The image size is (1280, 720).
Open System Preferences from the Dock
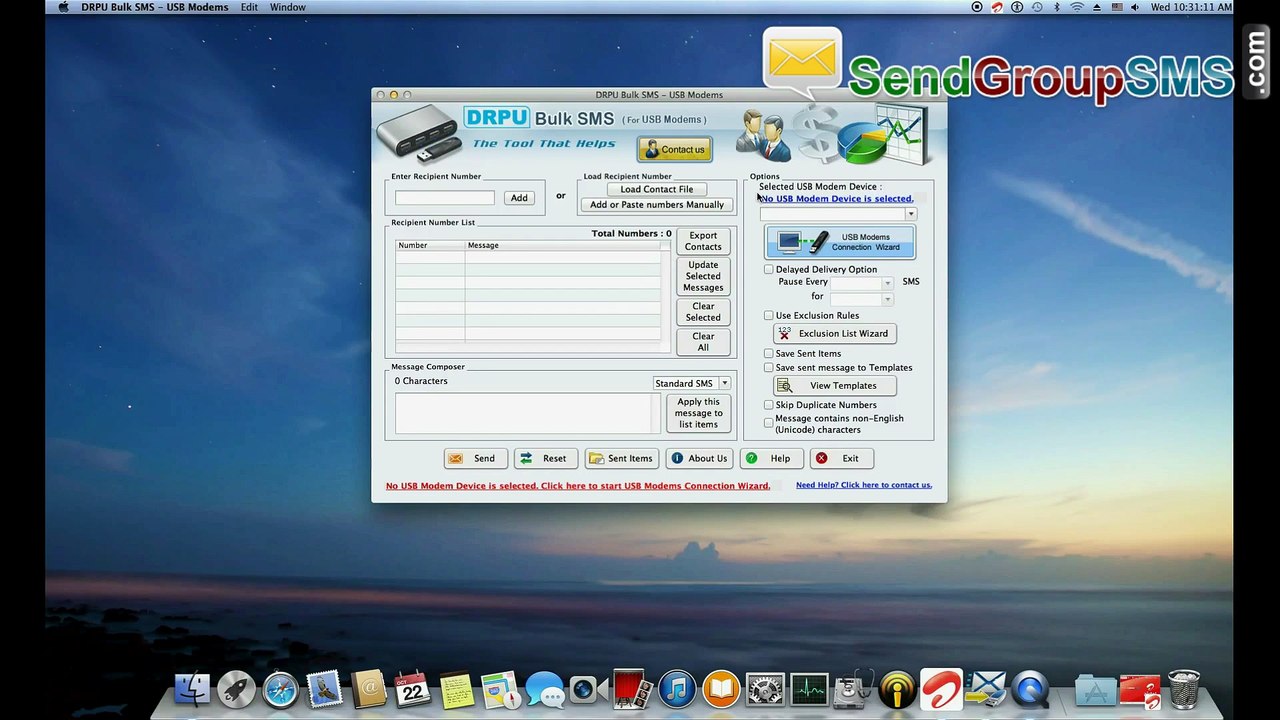(764, 690)
